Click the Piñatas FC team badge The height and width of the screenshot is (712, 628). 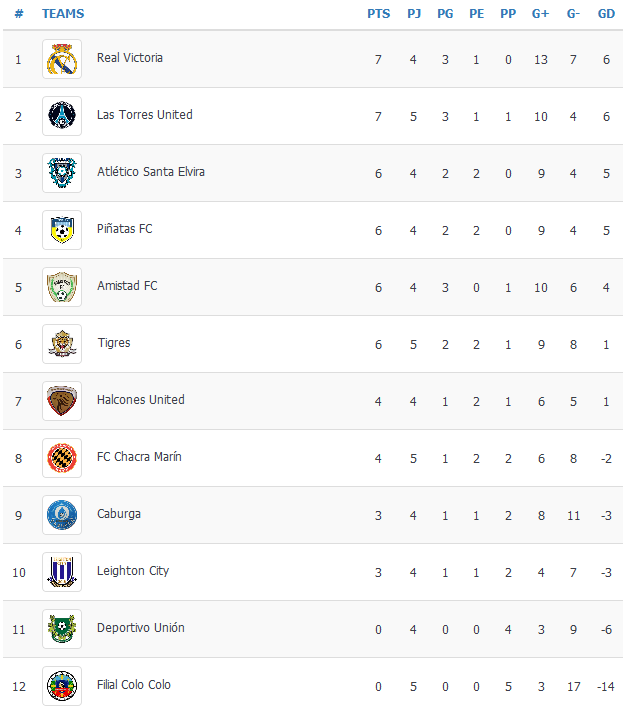coord(62,230)
